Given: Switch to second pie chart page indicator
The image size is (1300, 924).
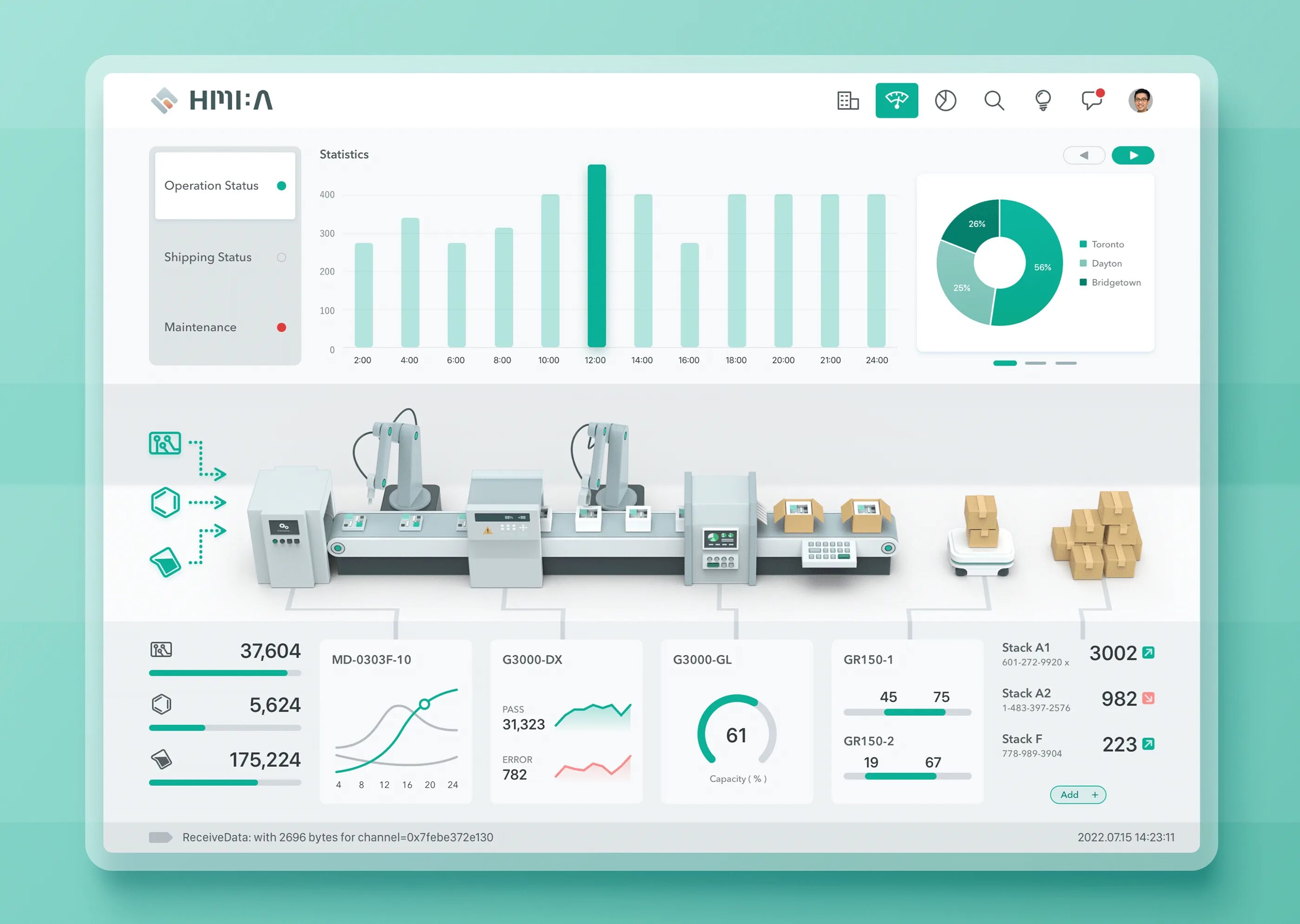Looking at the screenshot, I should (1035, 363).
